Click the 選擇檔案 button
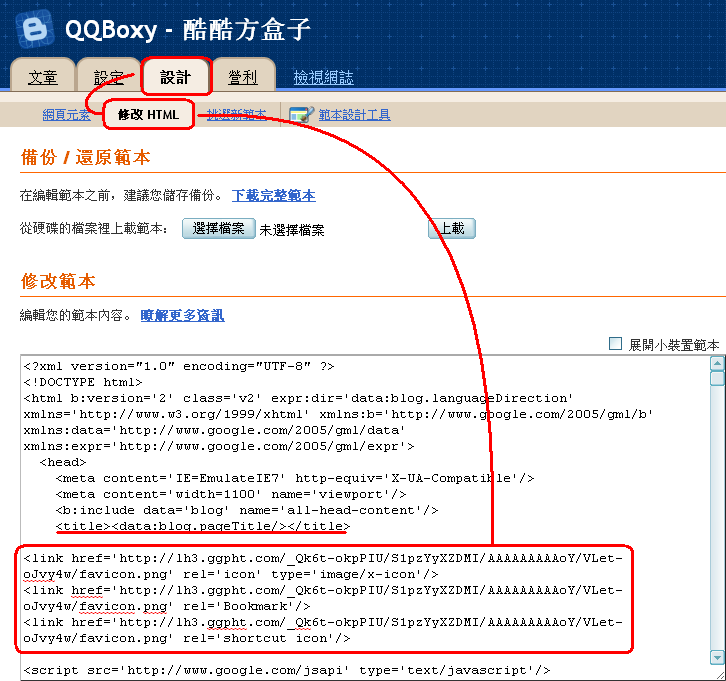Viewport: 726px width, 681px height. pyautogui.click(x=219, y=229)
